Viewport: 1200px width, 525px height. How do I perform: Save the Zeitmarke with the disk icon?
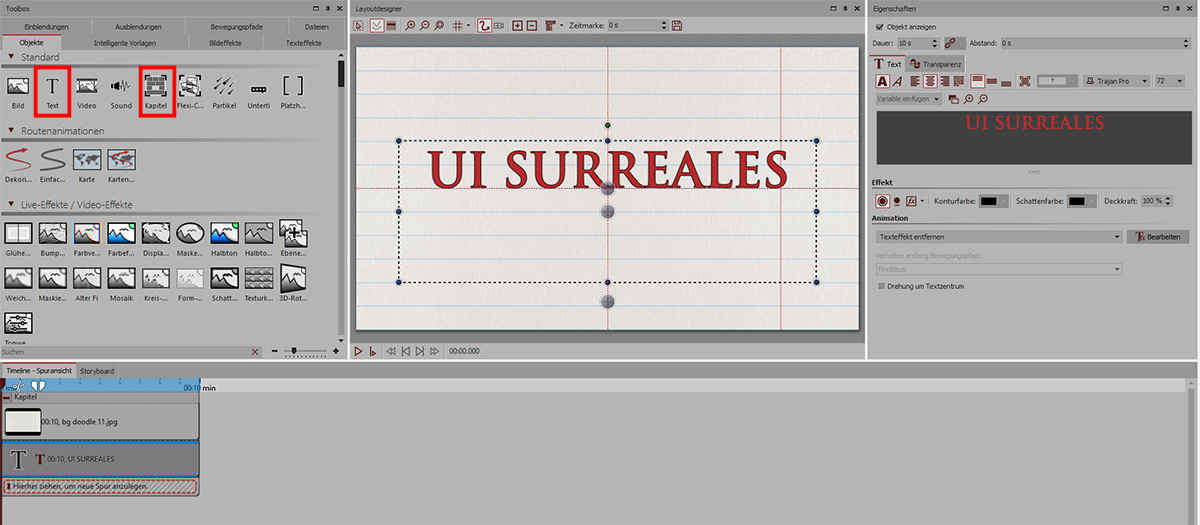677,24
